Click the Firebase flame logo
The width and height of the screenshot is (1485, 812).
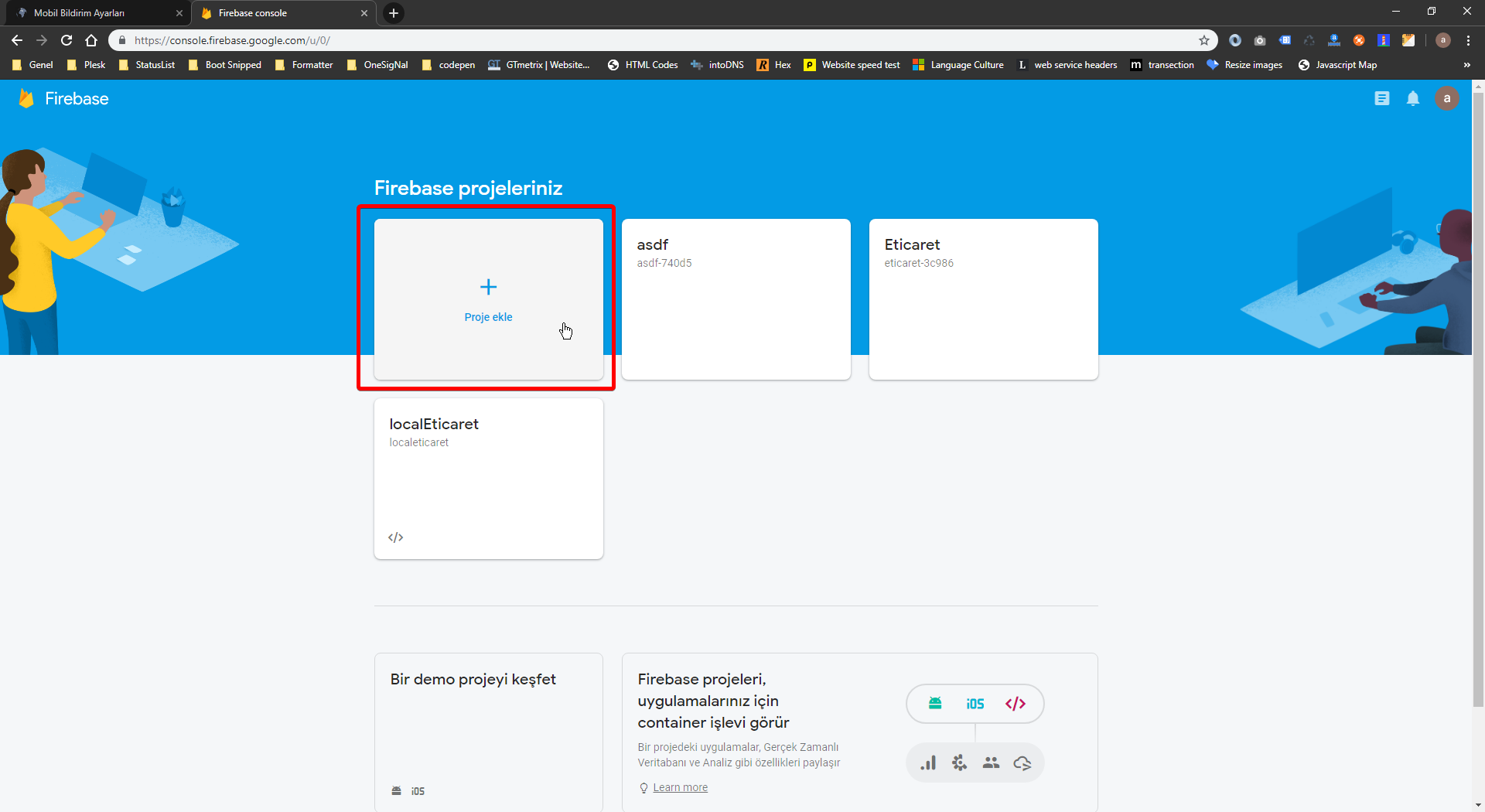(26, 98)
